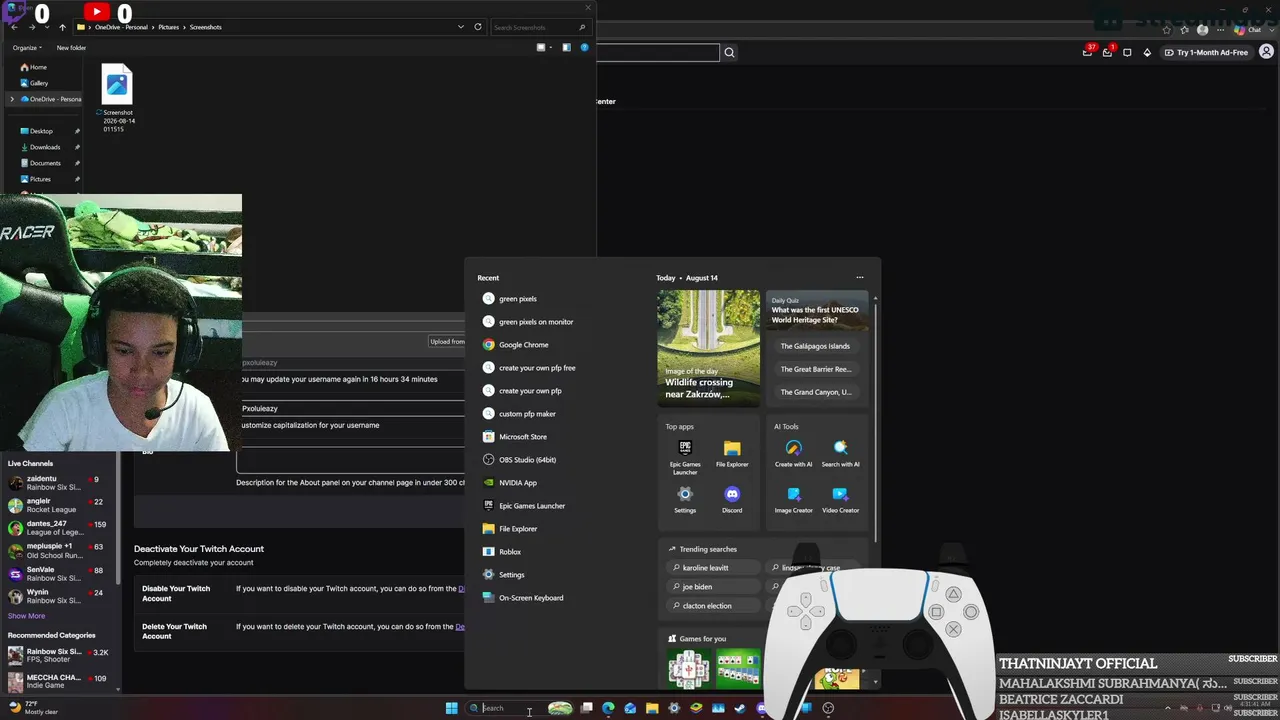1280x720 pixels.
Task: Launch Steam from the taskbar
Action: pos(740,708)
